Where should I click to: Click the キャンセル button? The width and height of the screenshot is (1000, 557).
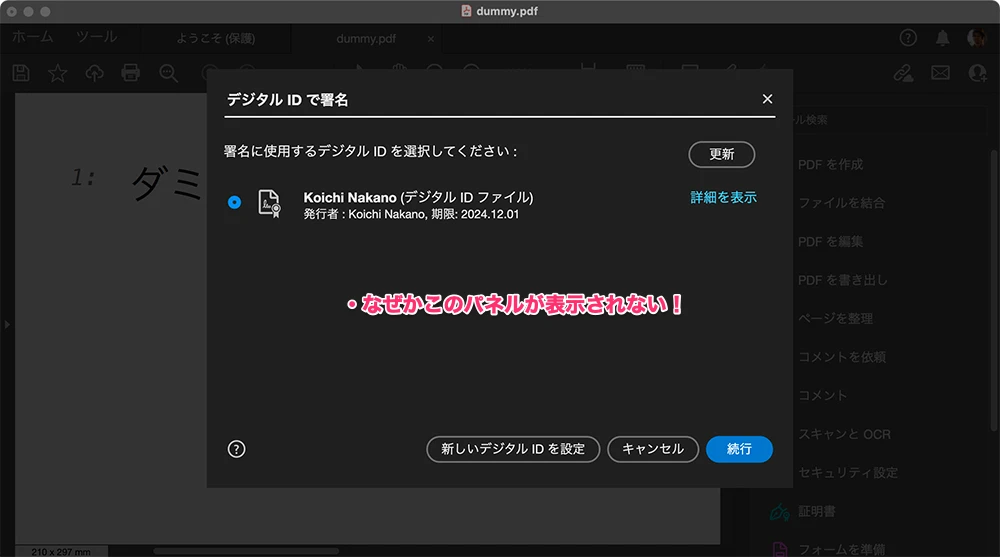click(652, 449)
